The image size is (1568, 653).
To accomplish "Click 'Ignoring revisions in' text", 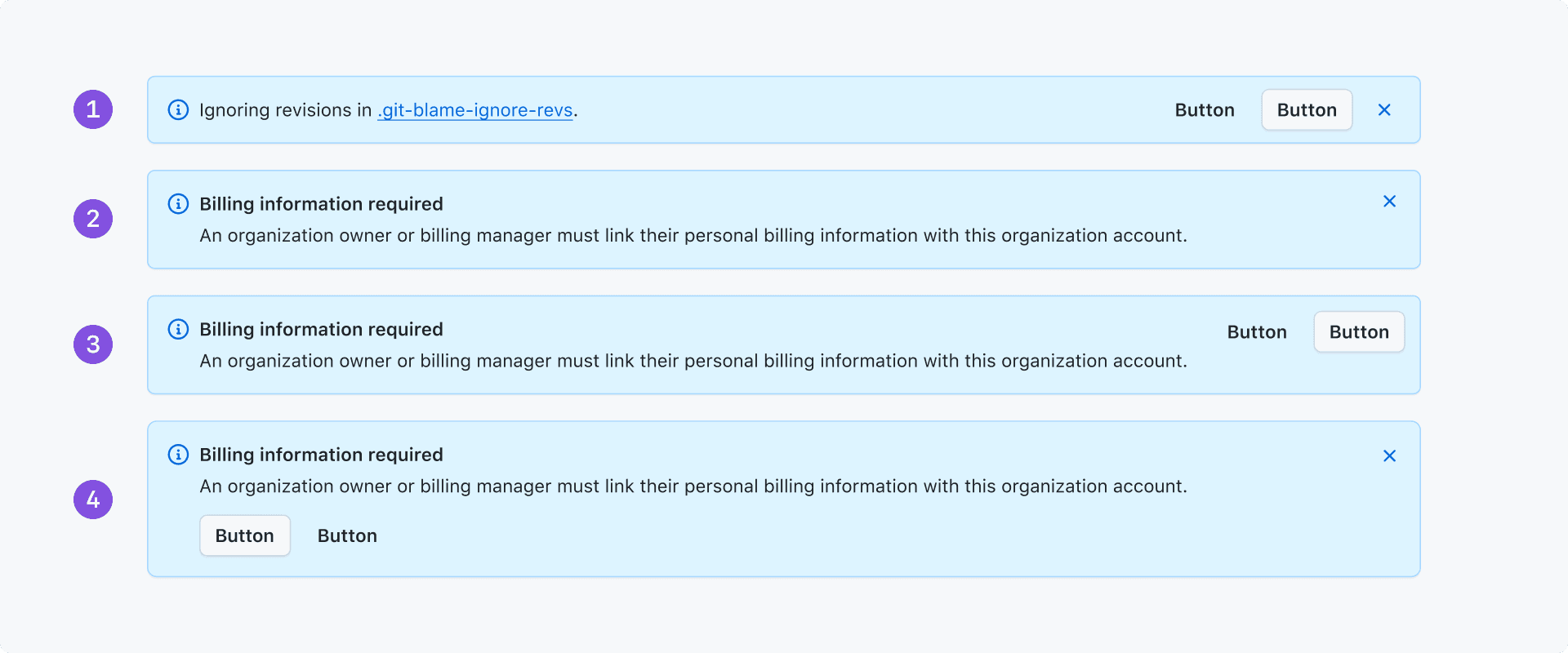I will pos(285,110).
